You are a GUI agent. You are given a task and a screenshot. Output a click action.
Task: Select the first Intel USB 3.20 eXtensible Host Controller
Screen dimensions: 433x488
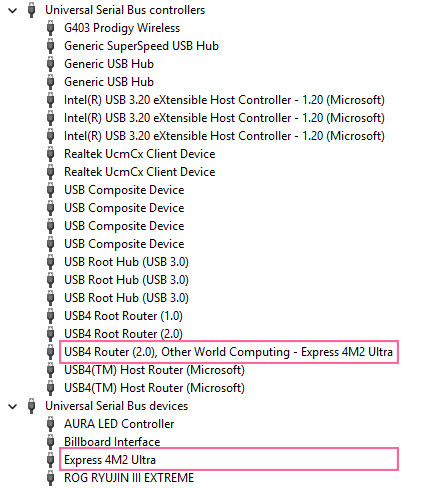click(224, 100)
